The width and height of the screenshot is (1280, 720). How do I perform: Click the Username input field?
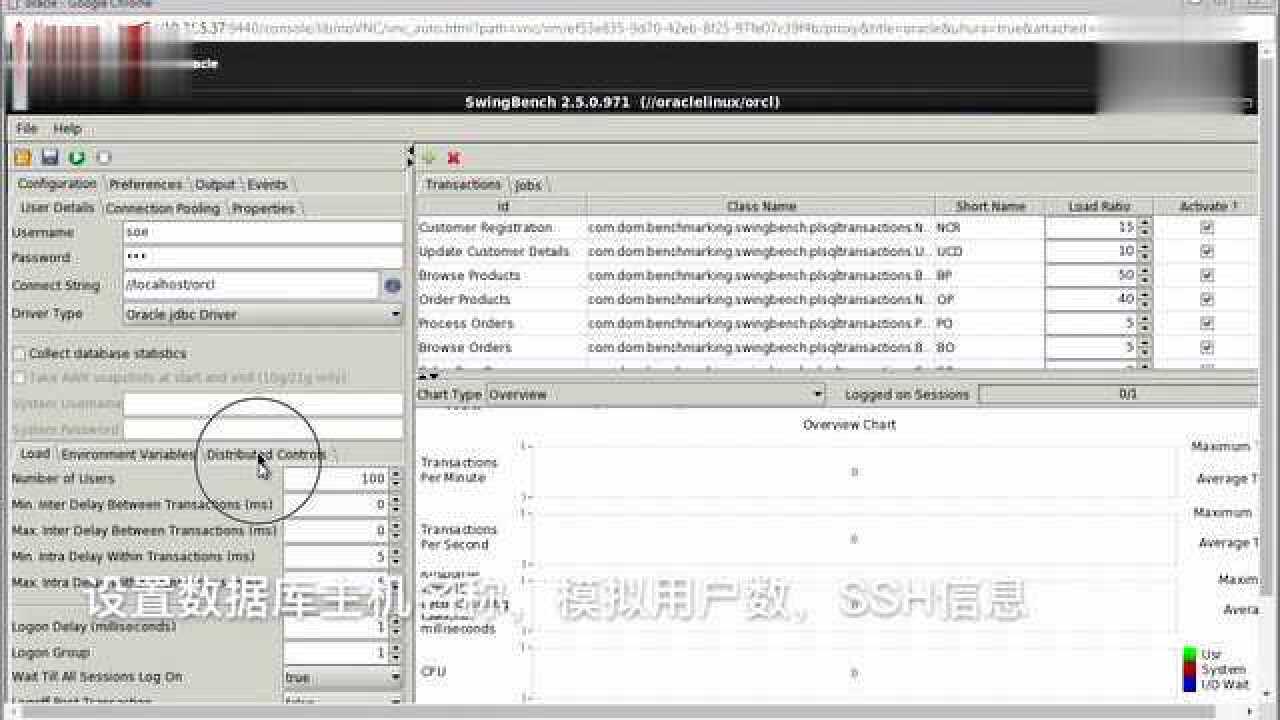pos(262,233)
